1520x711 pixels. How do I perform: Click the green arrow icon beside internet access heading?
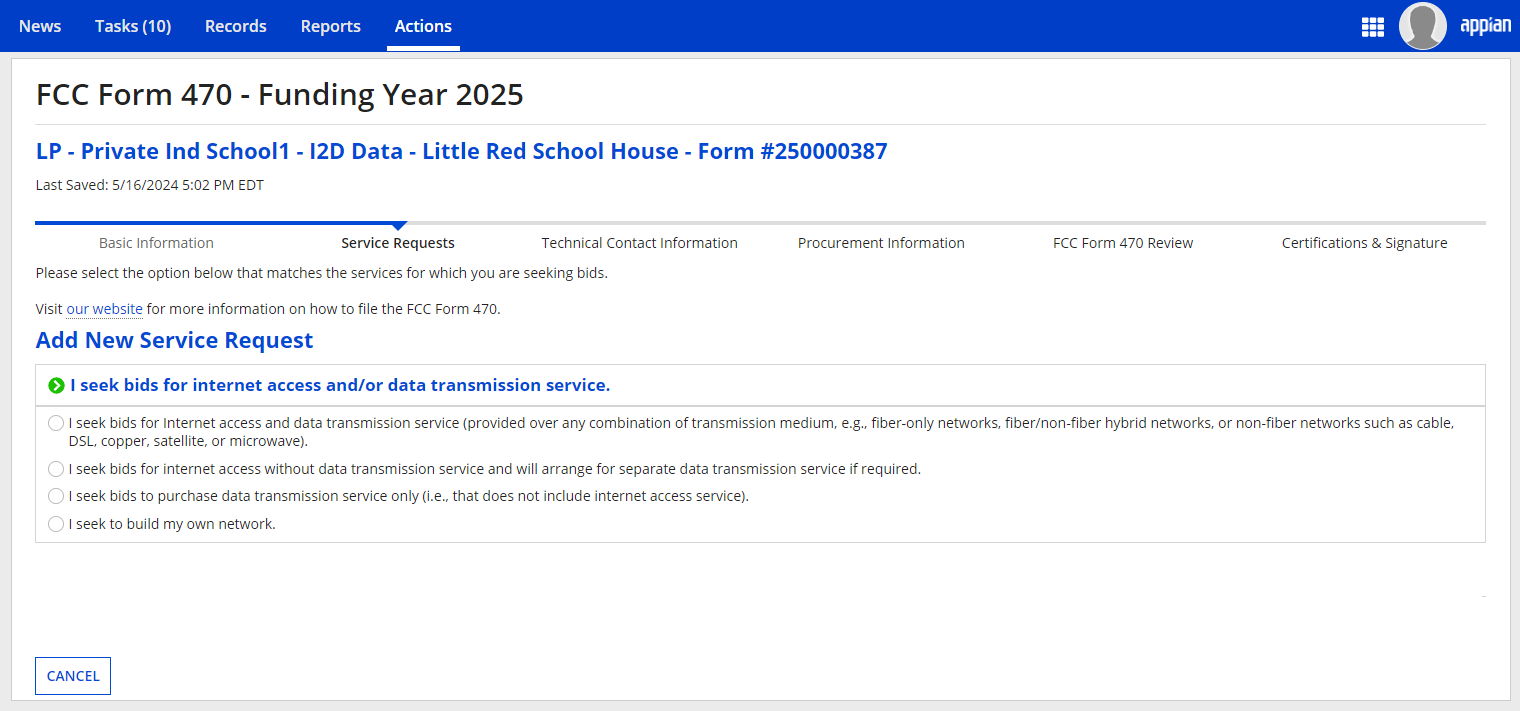[56, 385]
